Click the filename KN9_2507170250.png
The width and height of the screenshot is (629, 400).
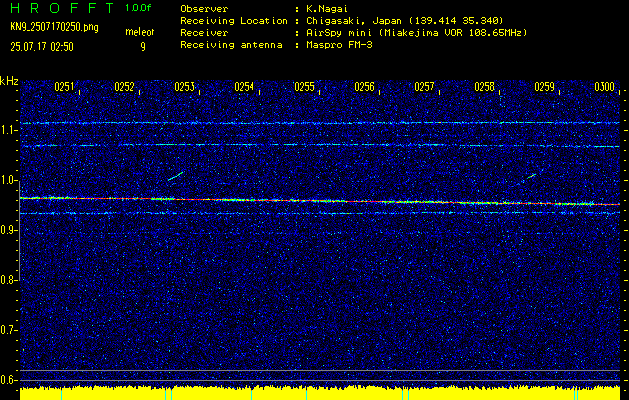pyautogui.click(x=54, y=28)
